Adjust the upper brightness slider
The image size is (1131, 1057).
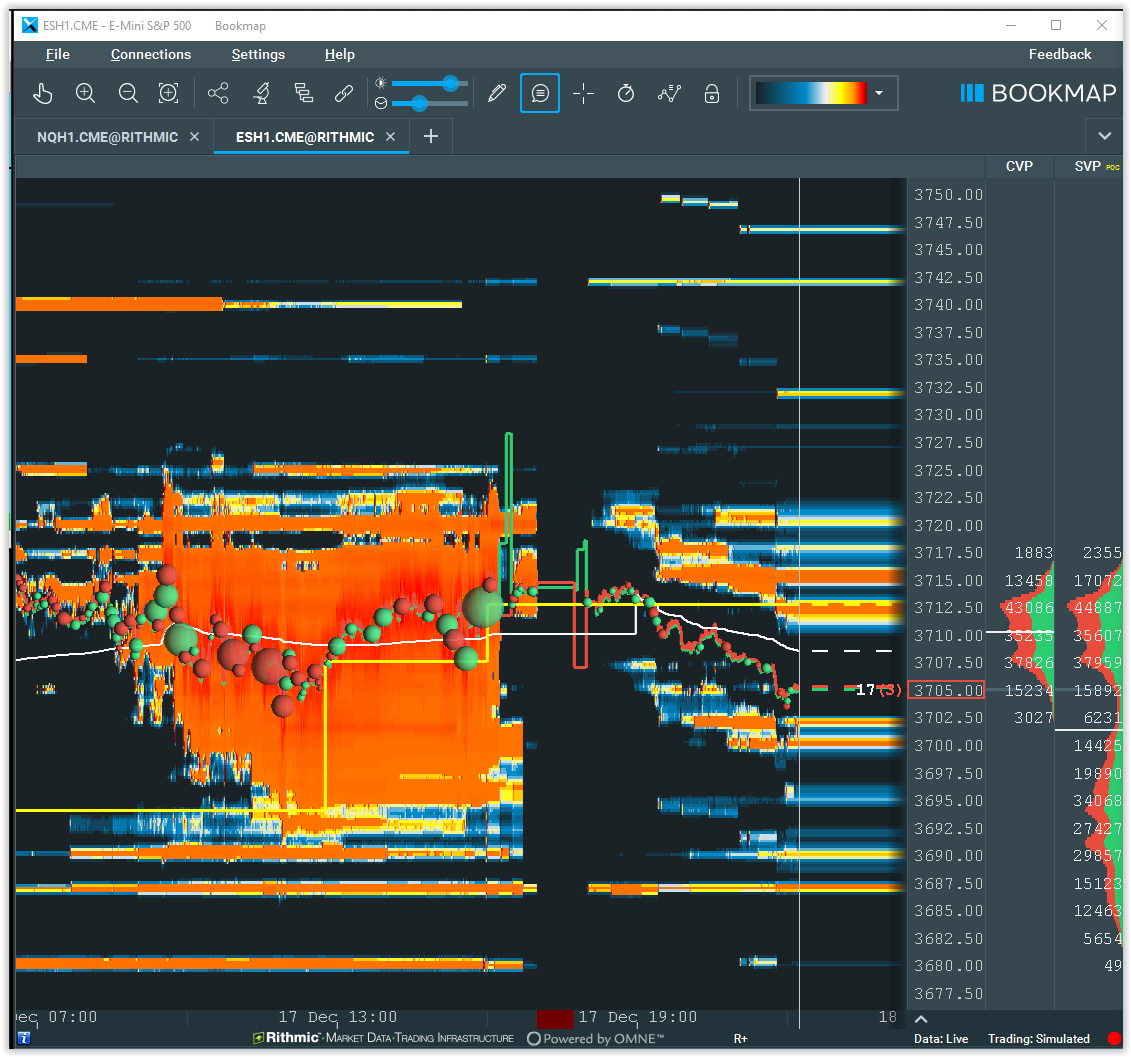pyautogui.click(x=450, y=84)
